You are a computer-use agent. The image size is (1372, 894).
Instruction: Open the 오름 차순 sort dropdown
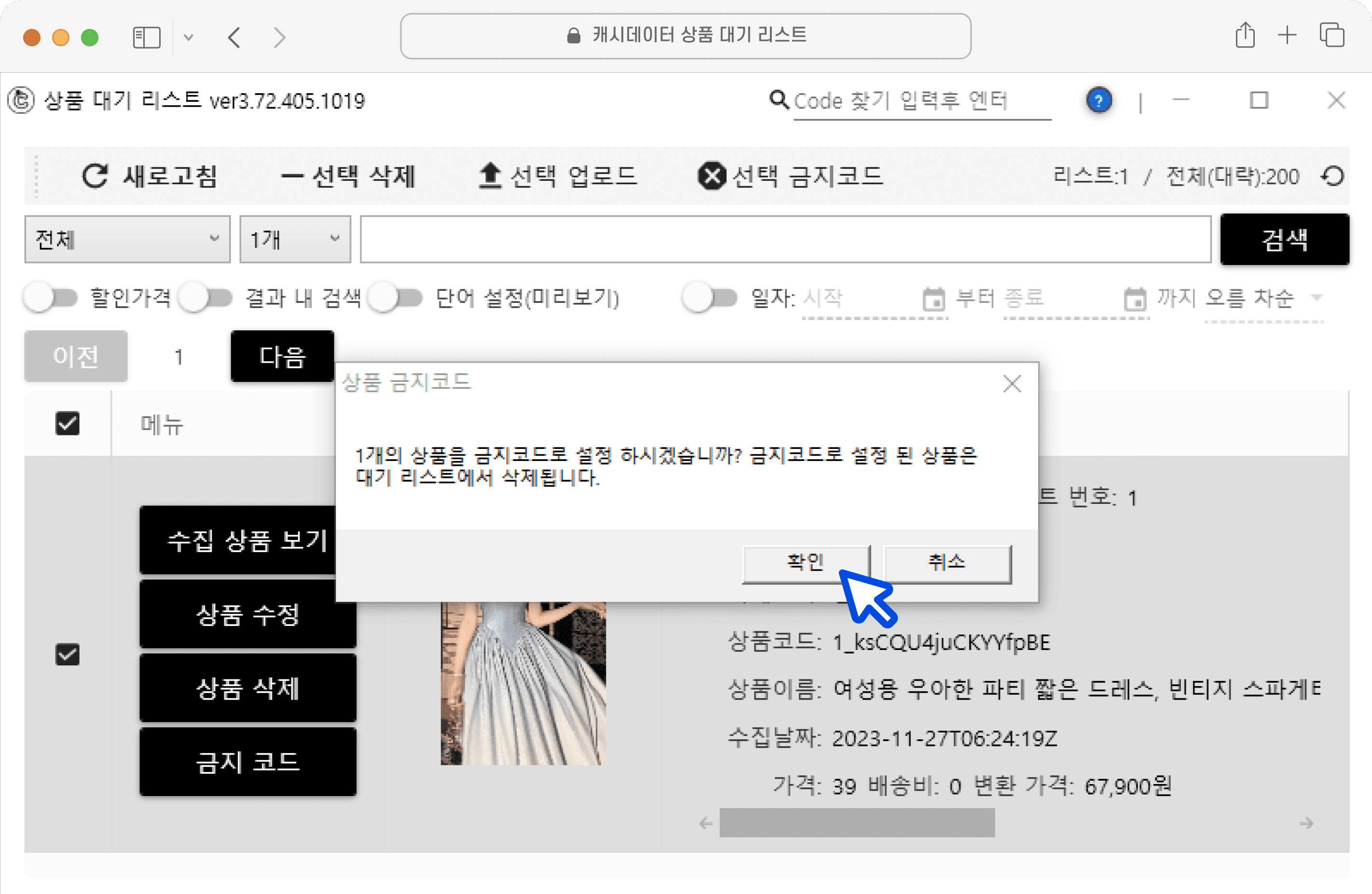click(1262, 298)
